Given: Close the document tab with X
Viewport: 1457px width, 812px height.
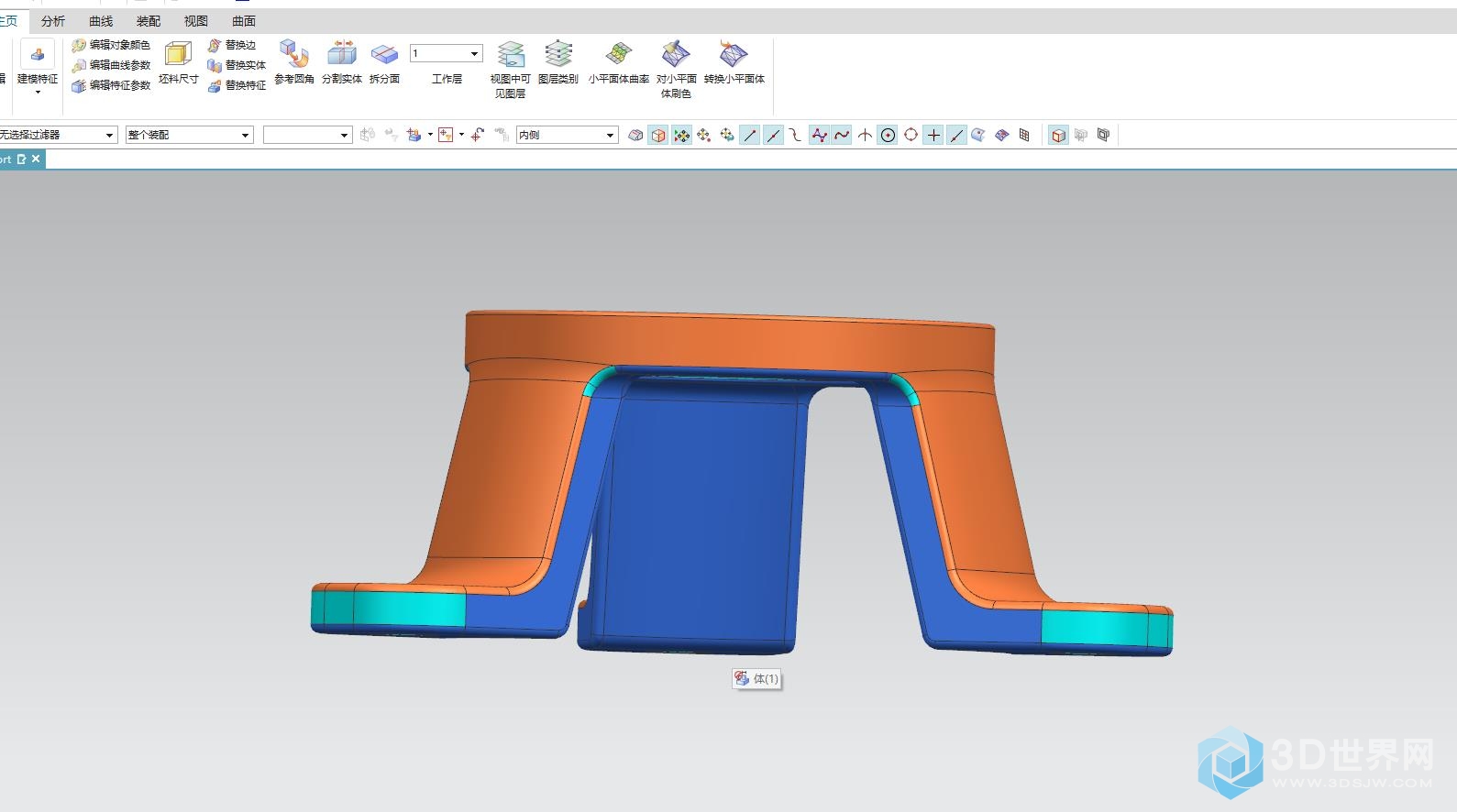Looking at the screenshot, I should (x=36, y=159).
